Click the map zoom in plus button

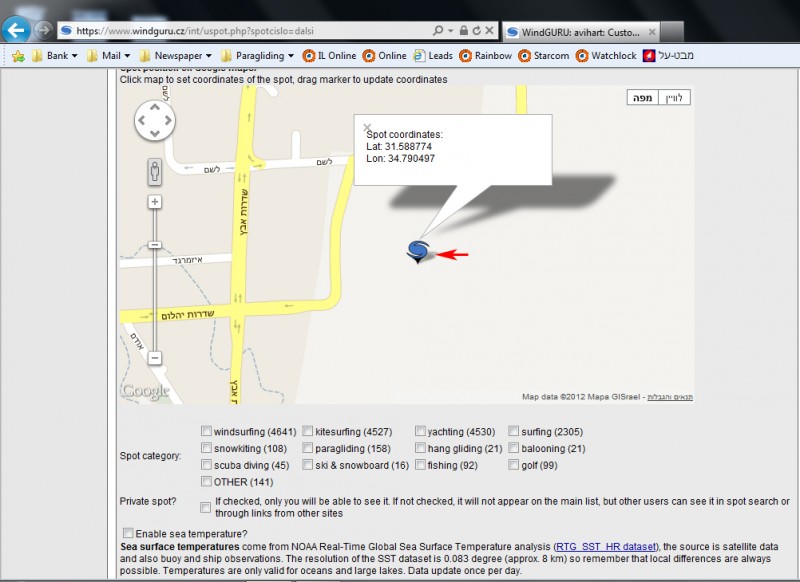pos(155,202)
